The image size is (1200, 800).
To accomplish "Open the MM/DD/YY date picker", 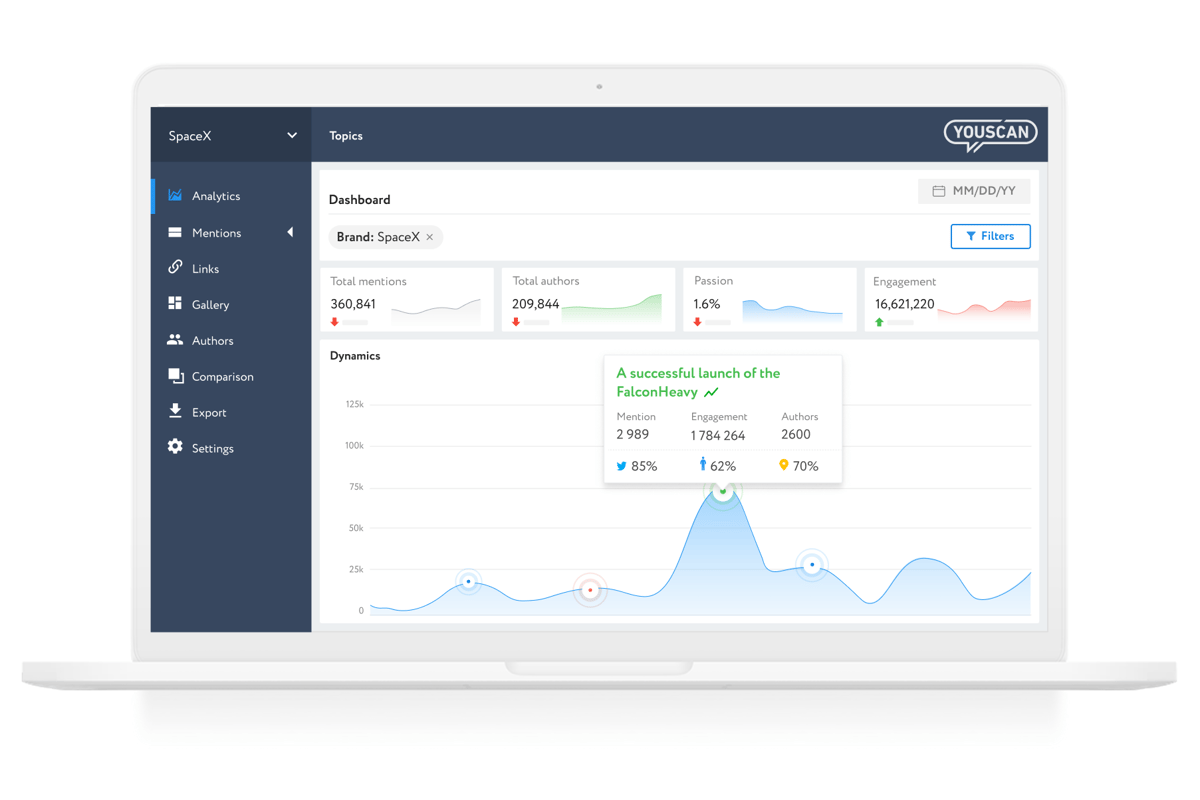I will (x=975, y=190).
